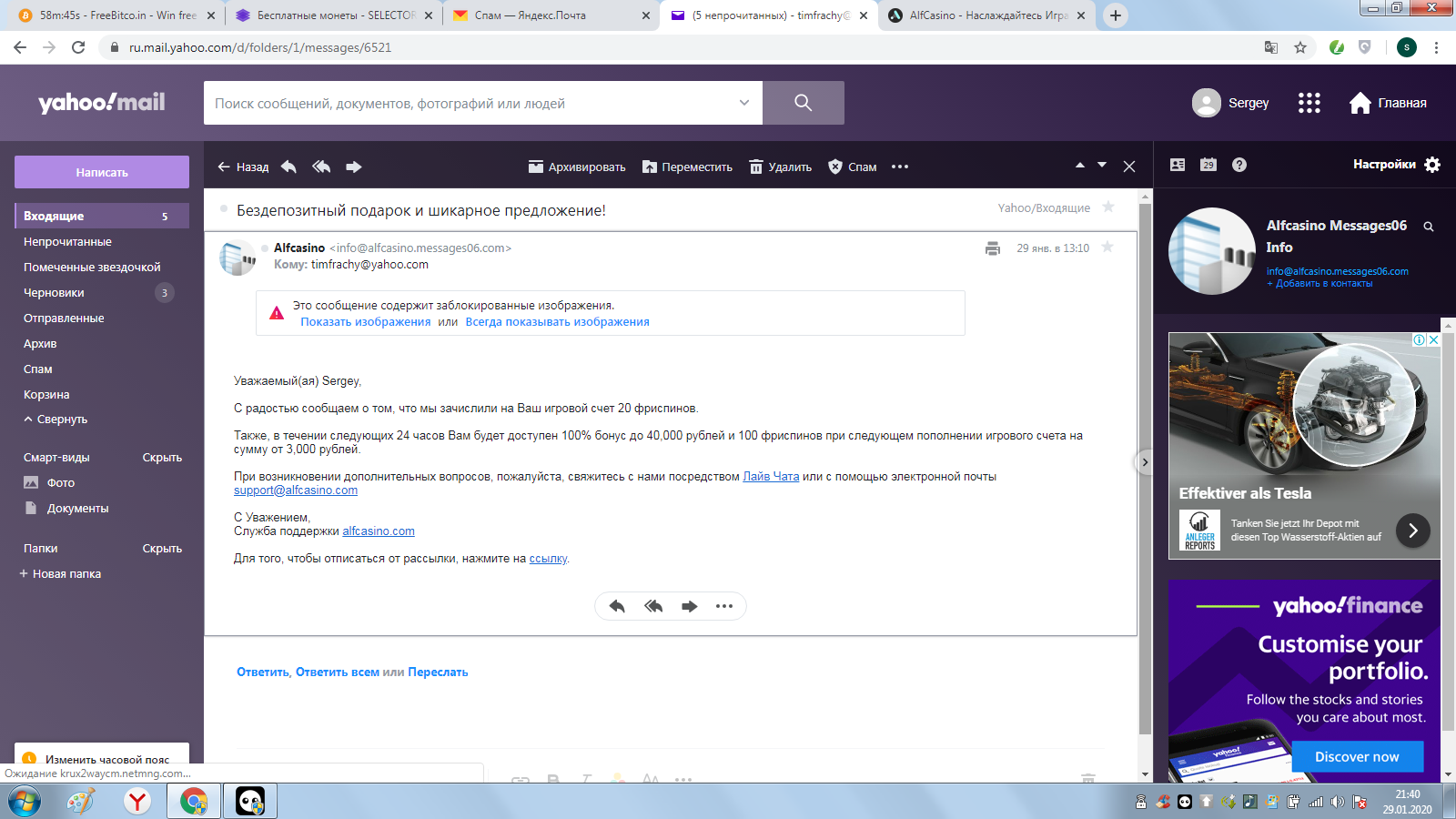The height and width of the screenshot is (819, 1456).
Task: Switch to AlfCasino browser tab
Action: point(987,15)
